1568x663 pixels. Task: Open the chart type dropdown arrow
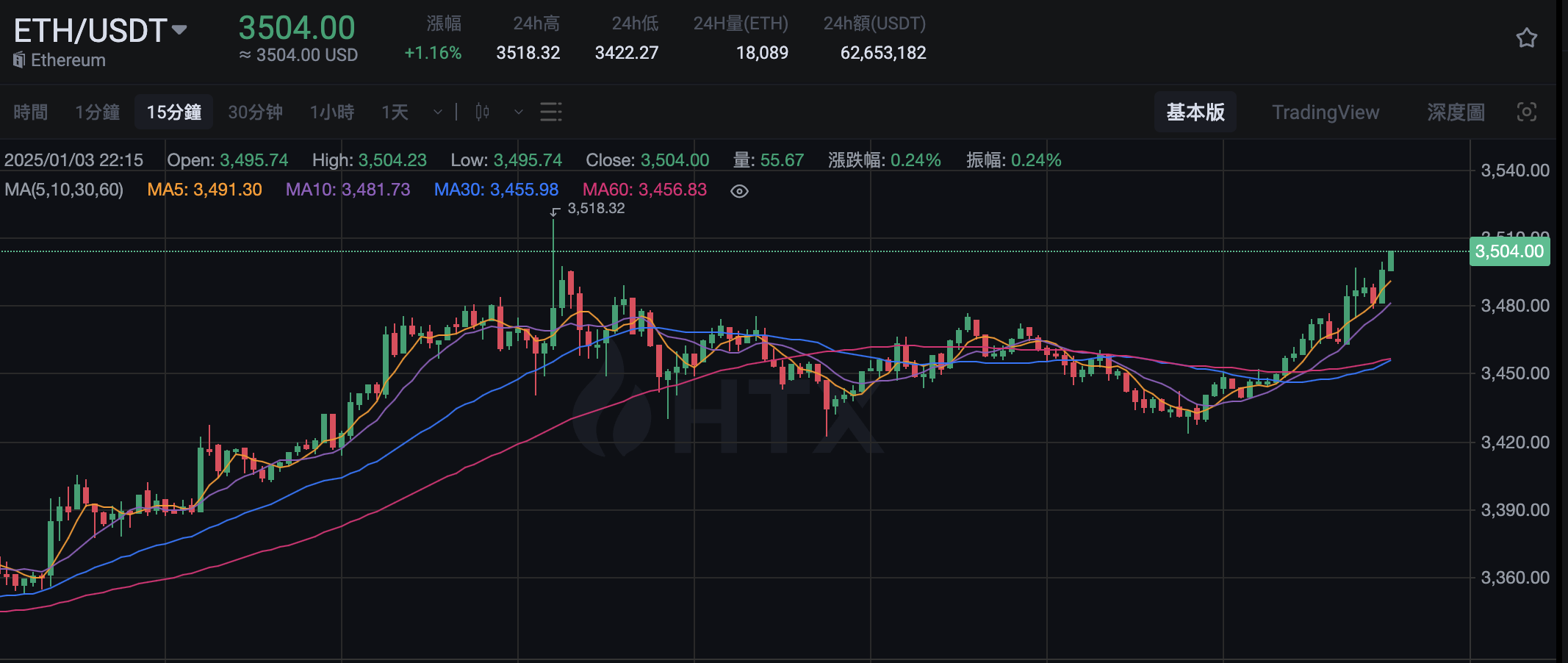(x=518, y=112)
